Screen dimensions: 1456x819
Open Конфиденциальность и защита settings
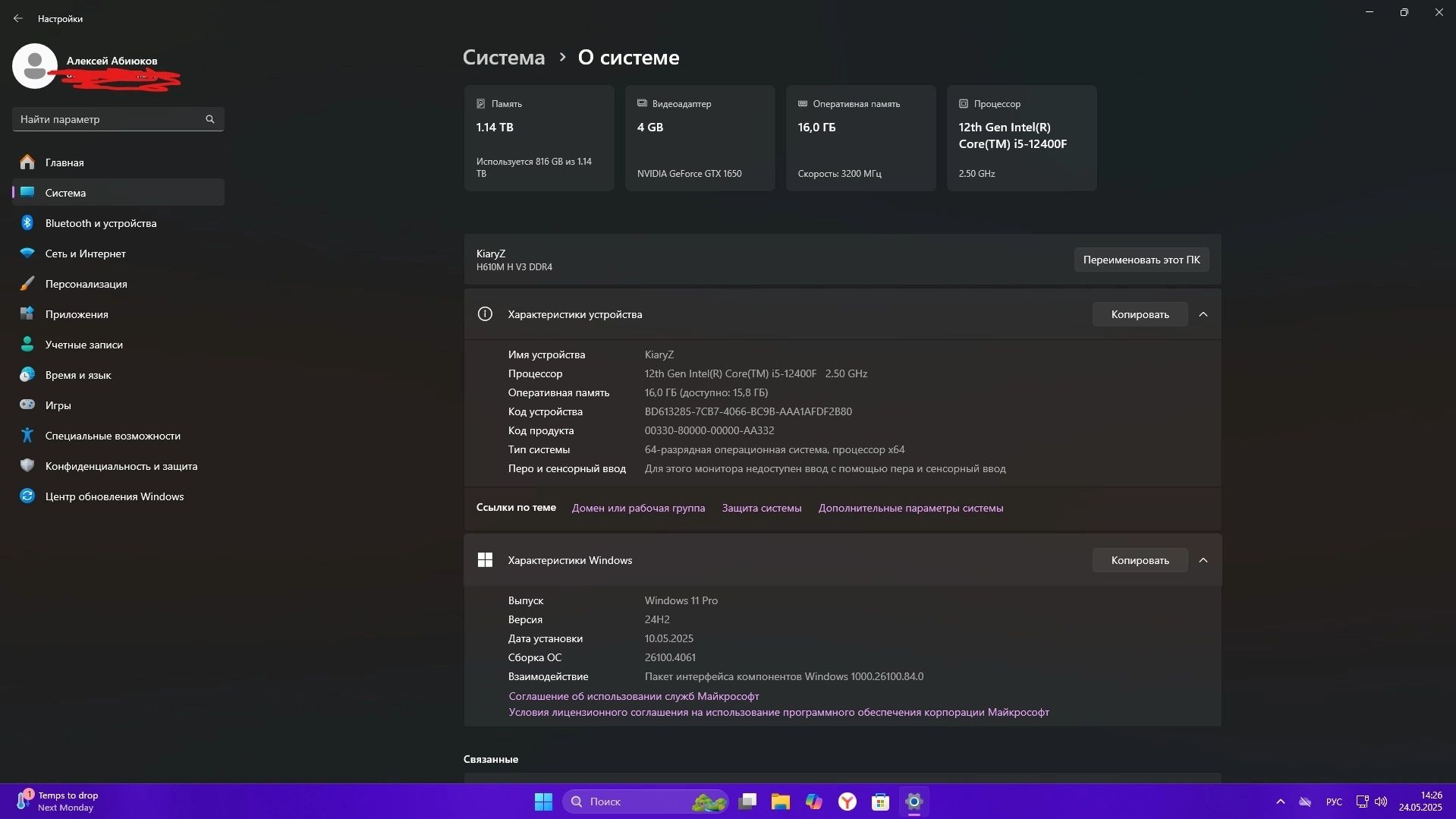118,466
